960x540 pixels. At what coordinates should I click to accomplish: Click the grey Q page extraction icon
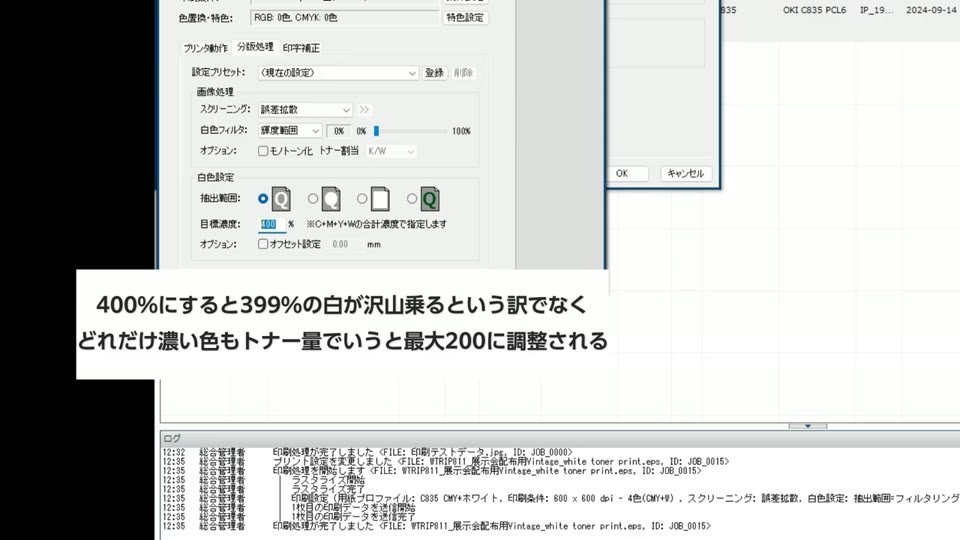point(281,198)
